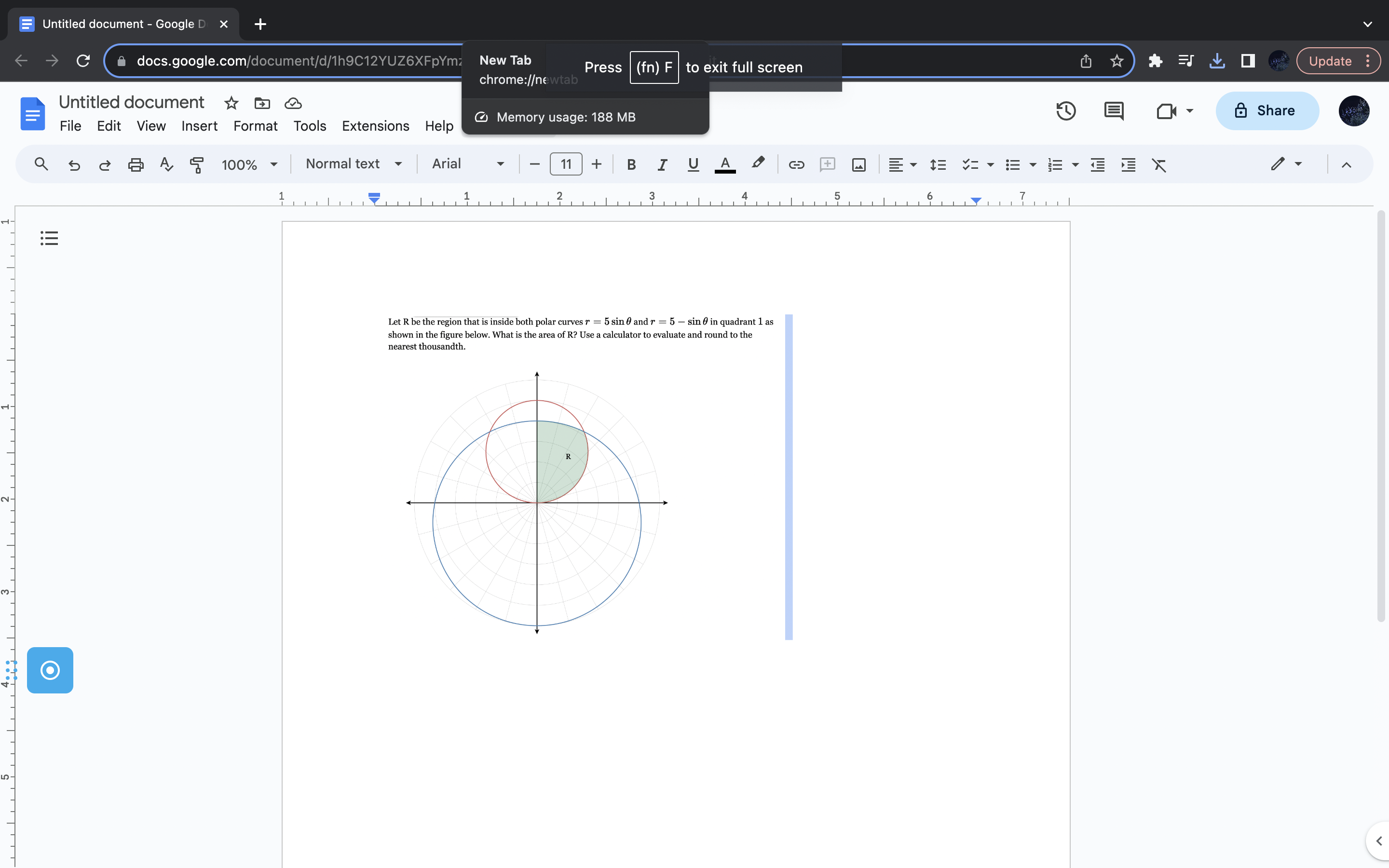Insert a link using the link icon
The height and width of the screenshot is (868, 1389).
pos(797,165)
